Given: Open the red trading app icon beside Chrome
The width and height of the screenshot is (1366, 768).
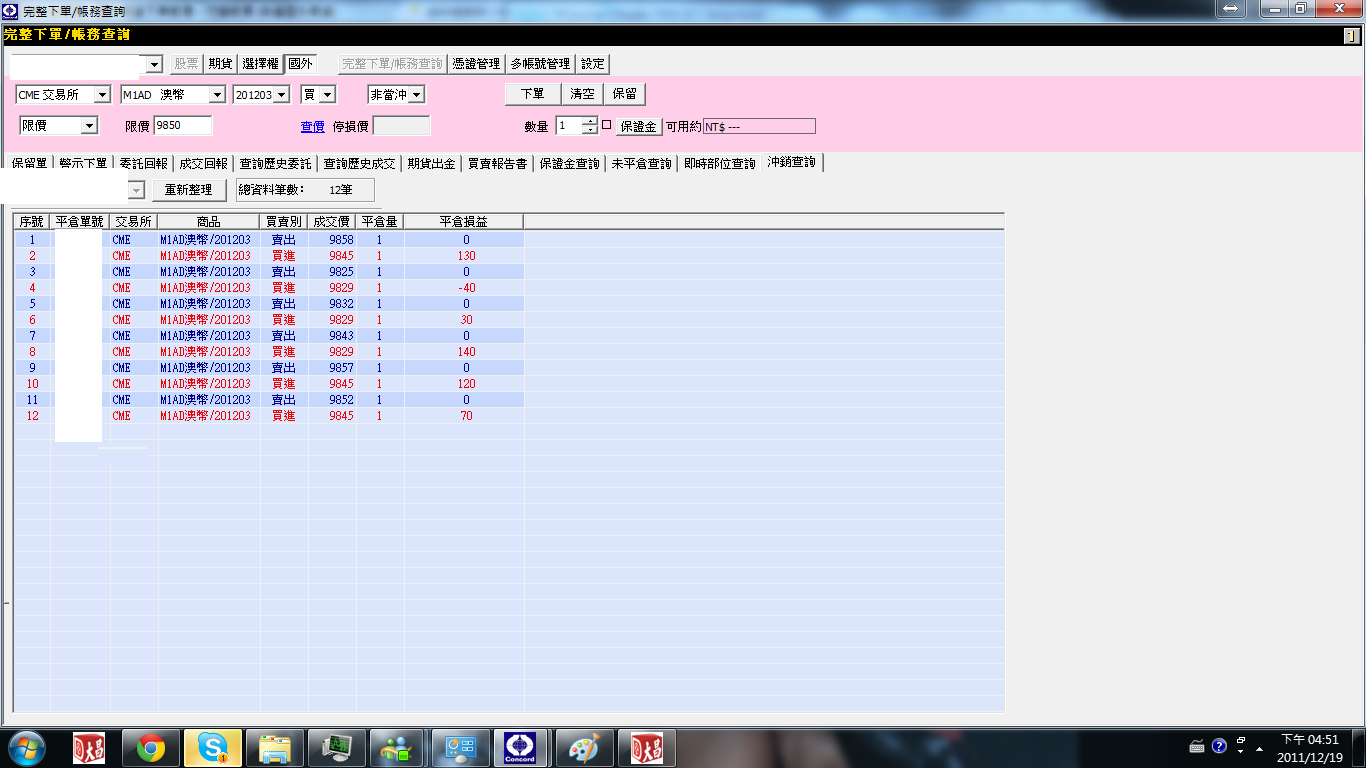Looking at the screenshot, I should tap(89, 747).
